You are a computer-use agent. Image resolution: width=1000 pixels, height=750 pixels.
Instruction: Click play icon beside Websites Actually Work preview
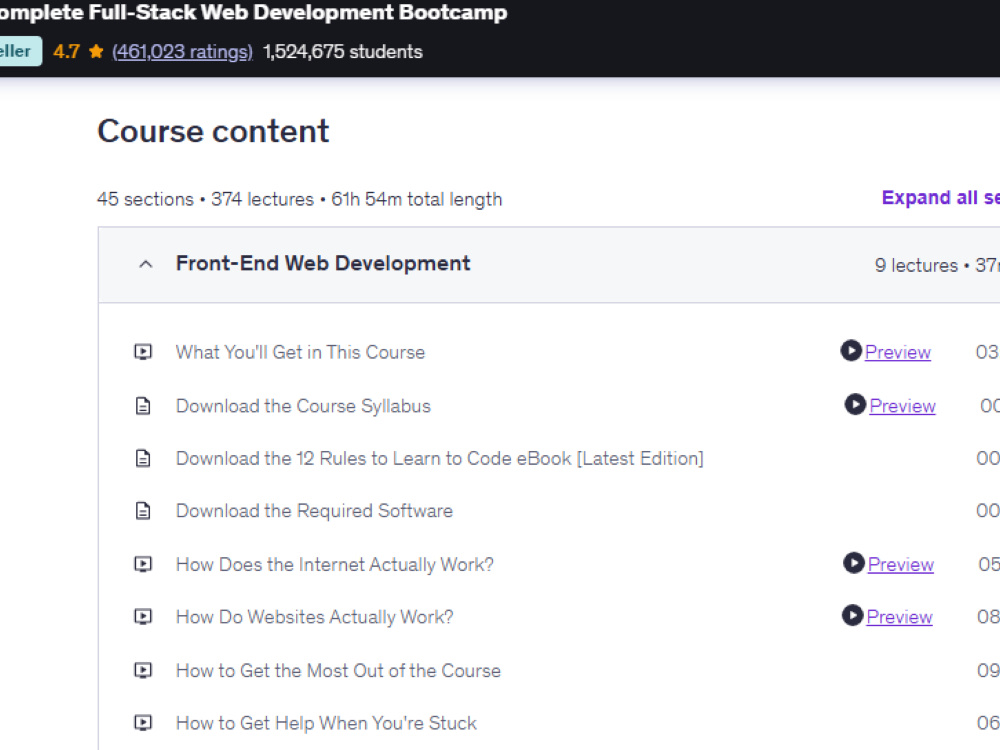(x=853, y=615)
